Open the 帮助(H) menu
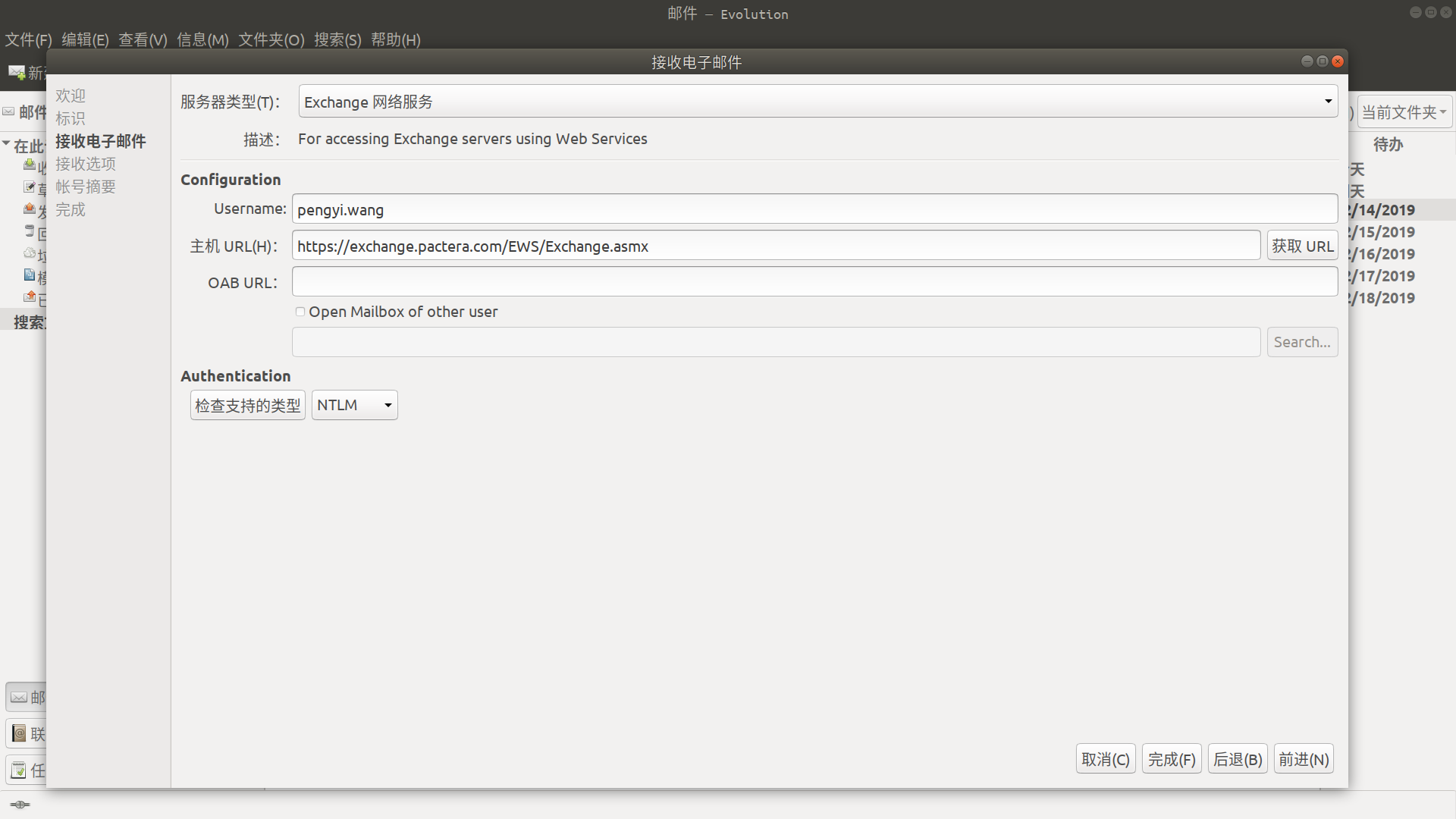Screen dimensions: 1456x819 pyautogui.click(x=396, y=39)
